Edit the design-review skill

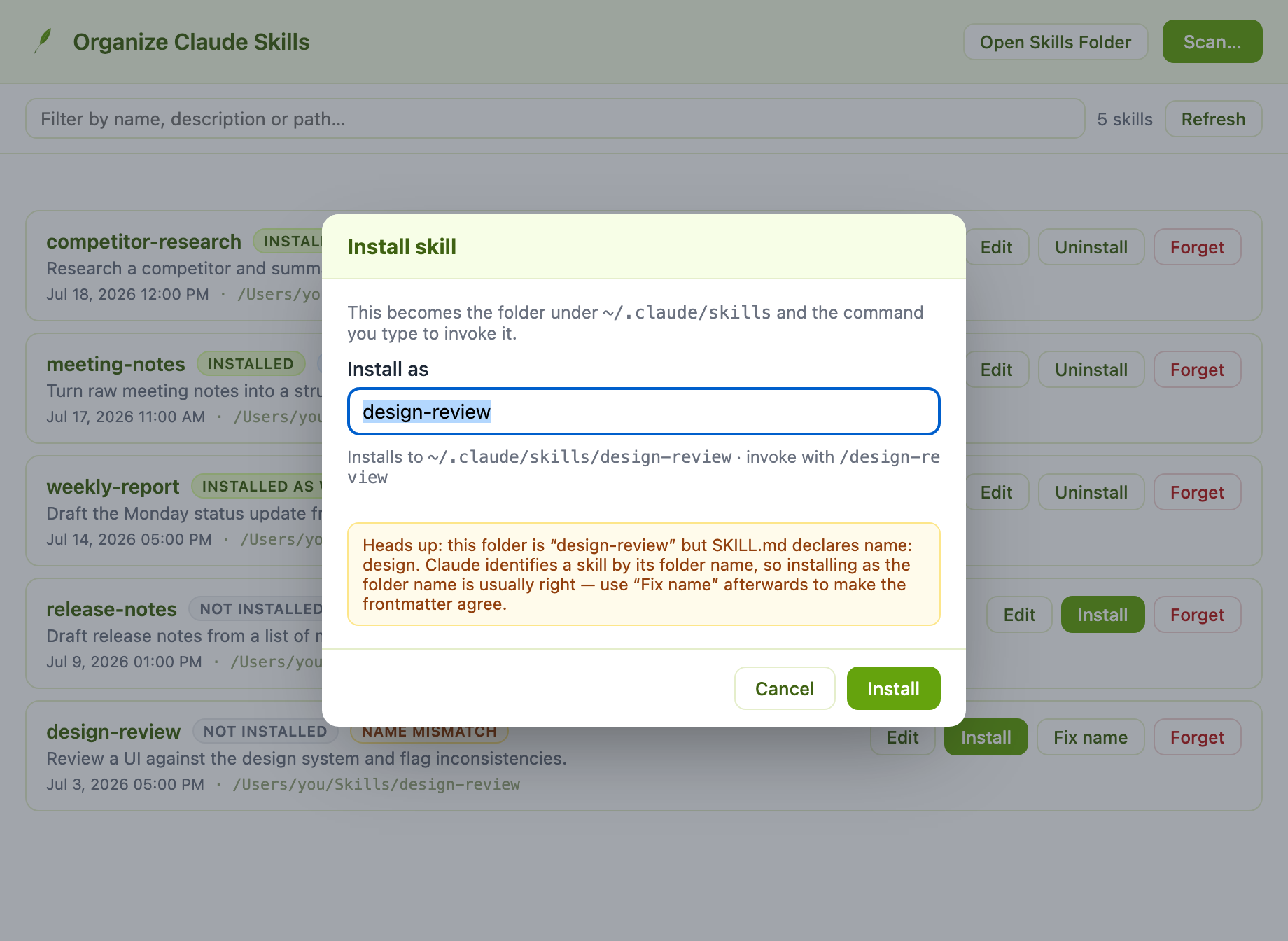point(902,738)
